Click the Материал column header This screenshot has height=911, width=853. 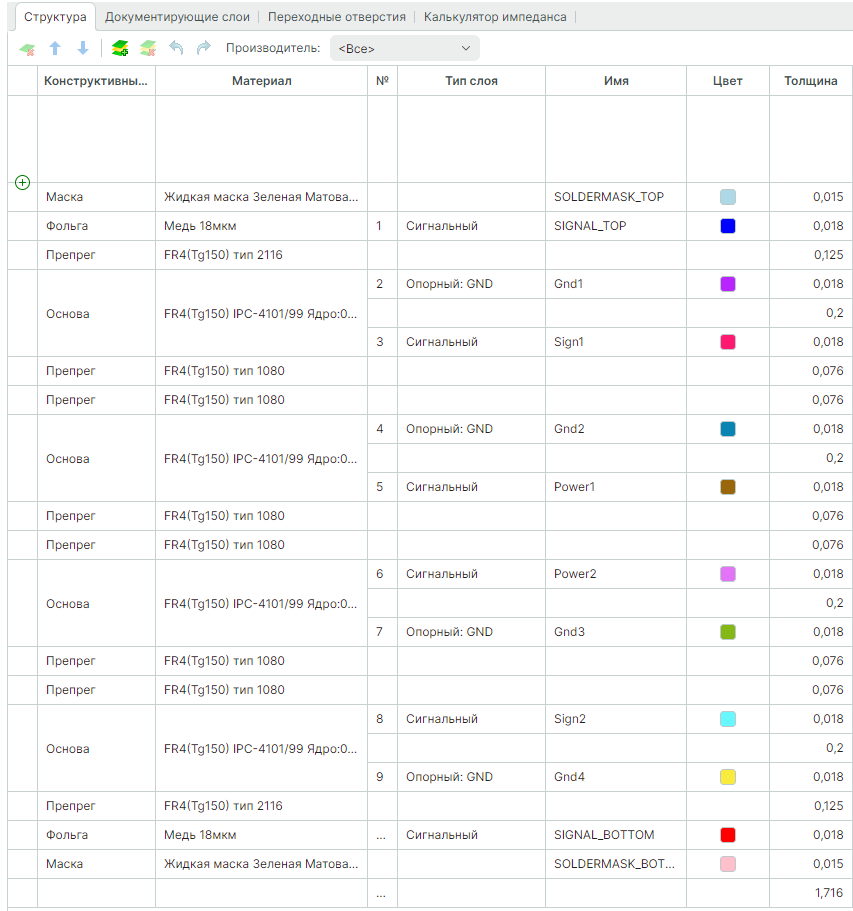pyautogui.click(x=261, y=81)
